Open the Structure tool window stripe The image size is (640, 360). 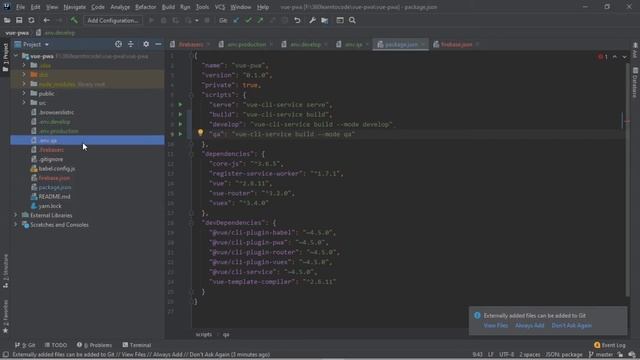pos(5,271)
